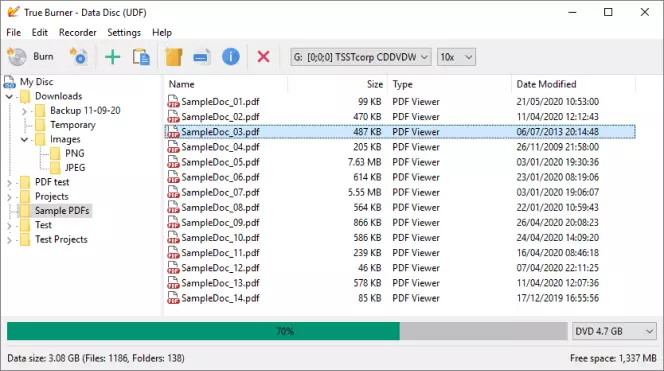Collapse the Downloads folder tree node
The height and width of the screenshot is (371, 664).
coord(9,97)
